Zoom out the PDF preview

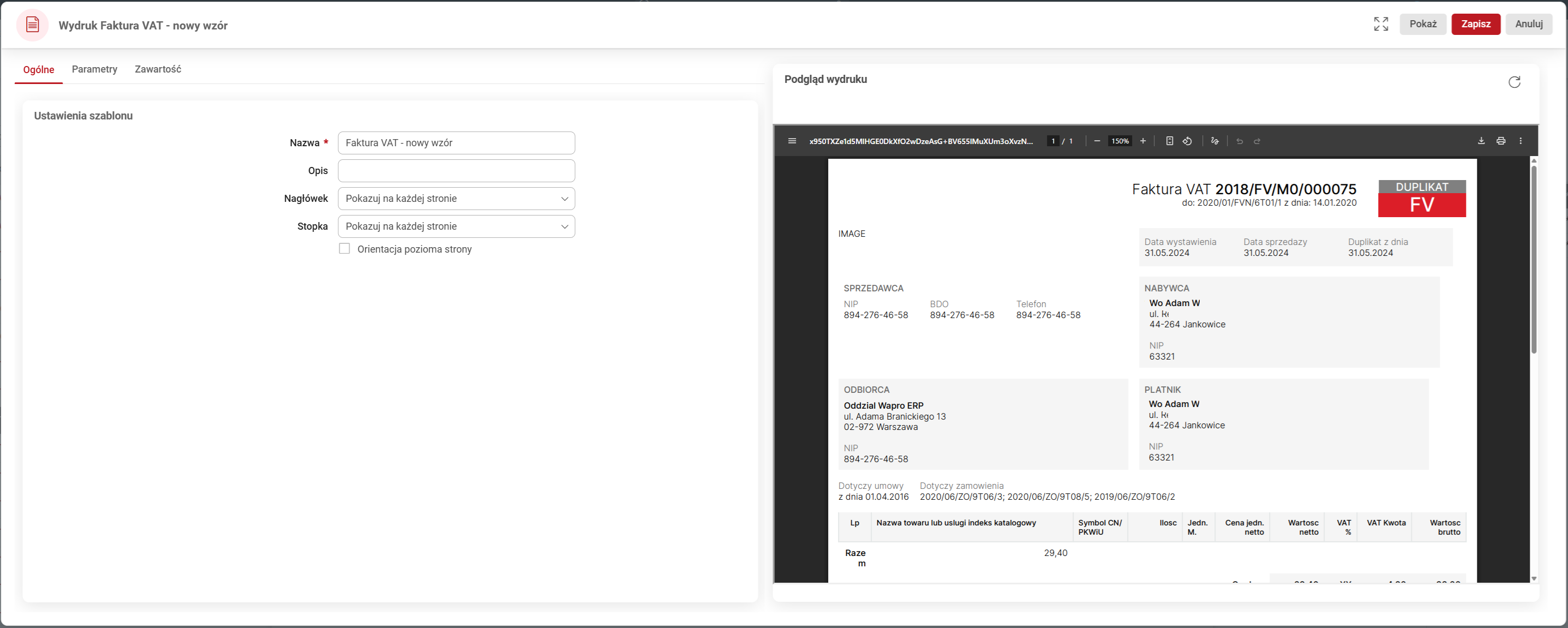[1097, 141]
